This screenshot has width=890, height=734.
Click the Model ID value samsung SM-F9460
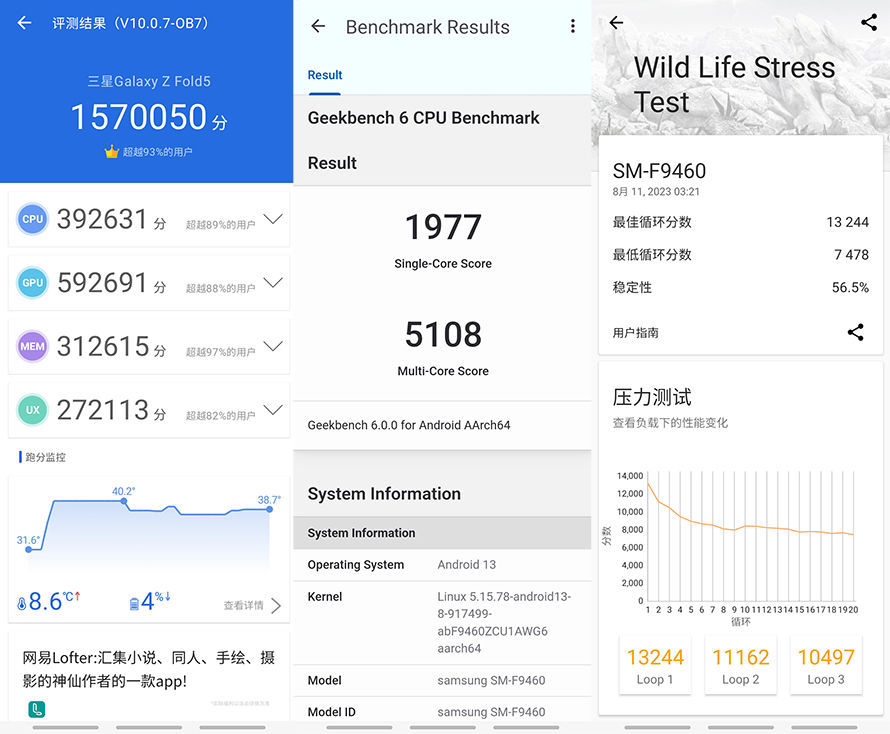[492, 712]
